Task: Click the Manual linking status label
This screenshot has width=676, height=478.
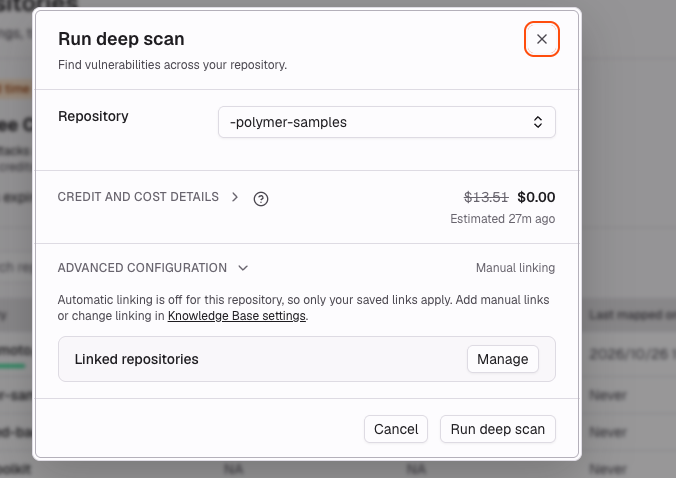Action: coord(515,268)
